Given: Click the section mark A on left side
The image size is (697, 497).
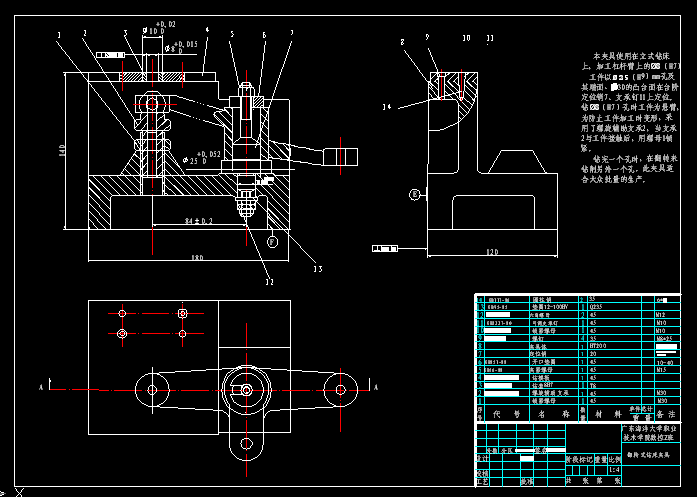Looking at the screenshot, I should (x=39, y=385).
